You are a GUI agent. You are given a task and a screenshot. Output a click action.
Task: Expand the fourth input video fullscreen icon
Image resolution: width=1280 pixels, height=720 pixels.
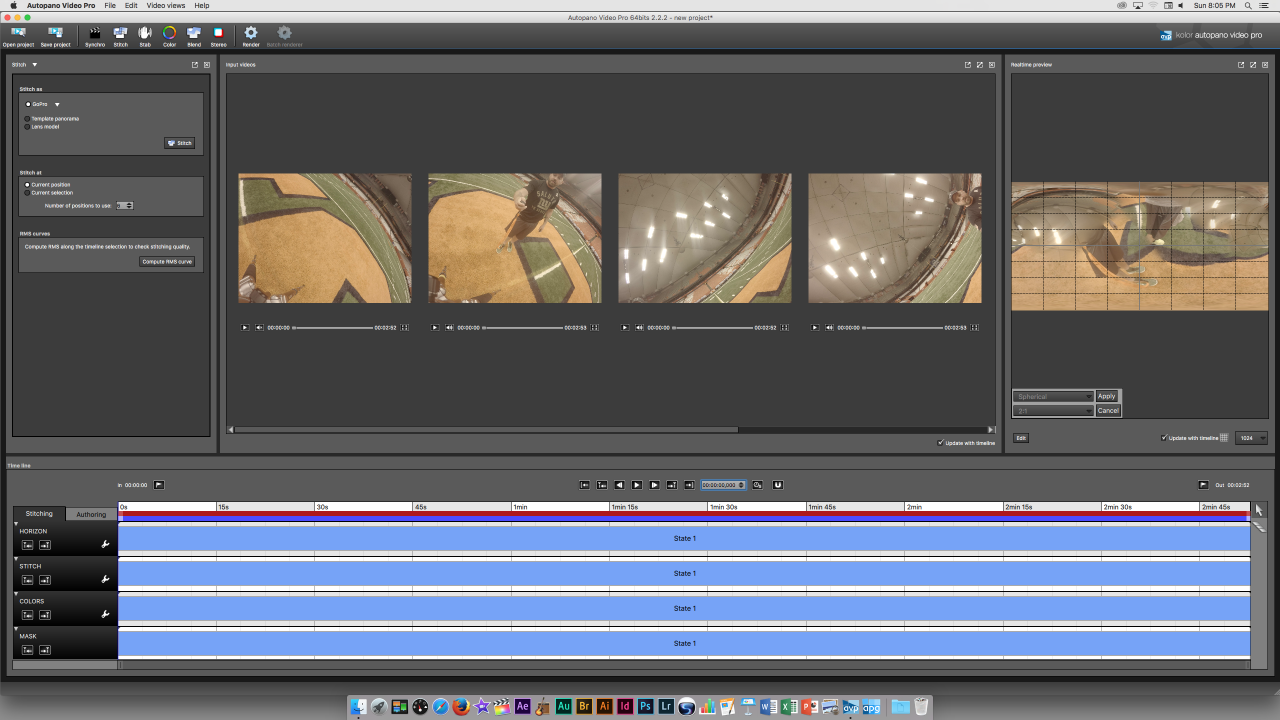975,327
